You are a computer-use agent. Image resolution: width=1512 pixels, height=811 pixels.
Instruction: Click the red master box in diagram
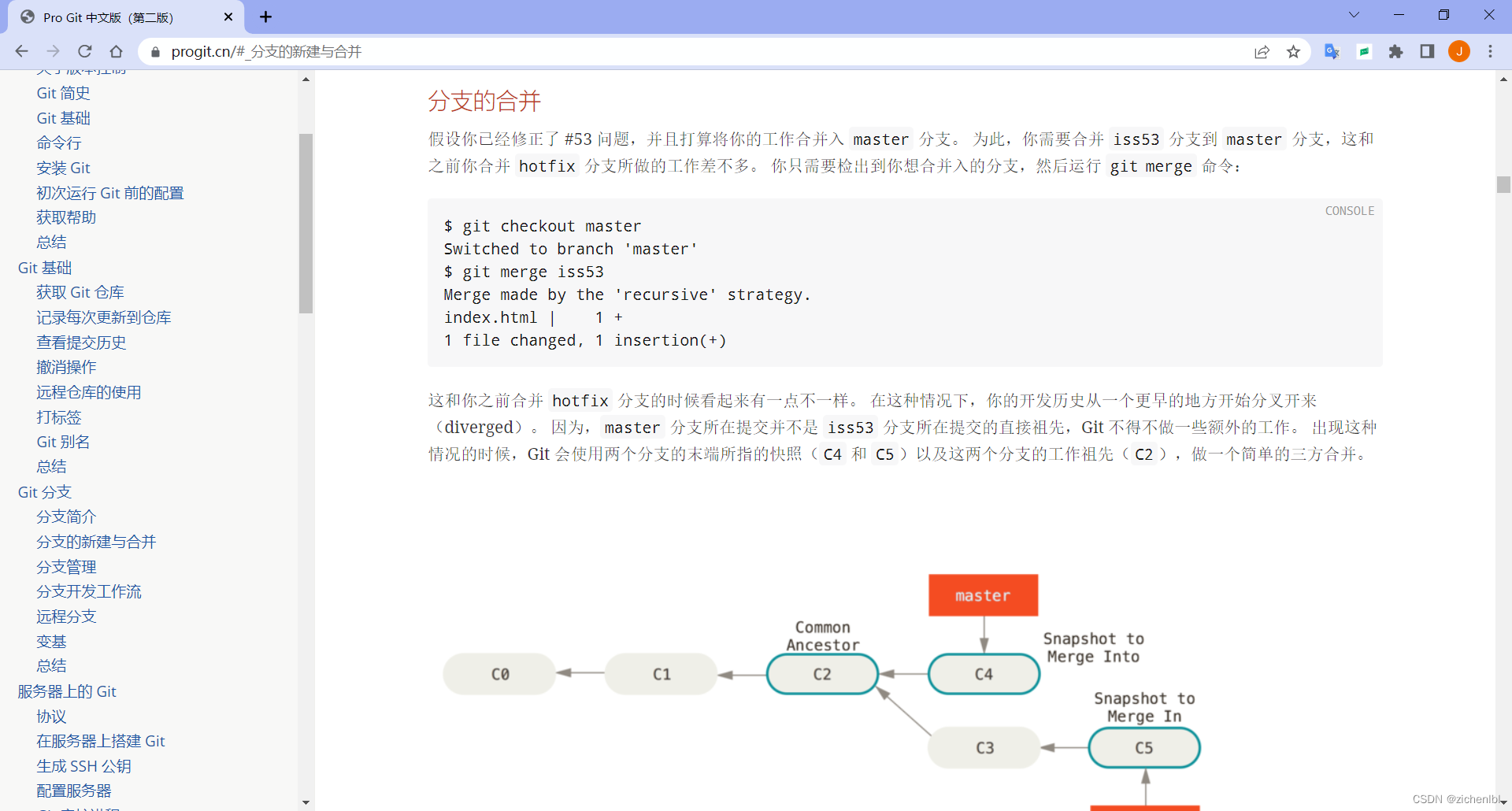tap(983, 595)
